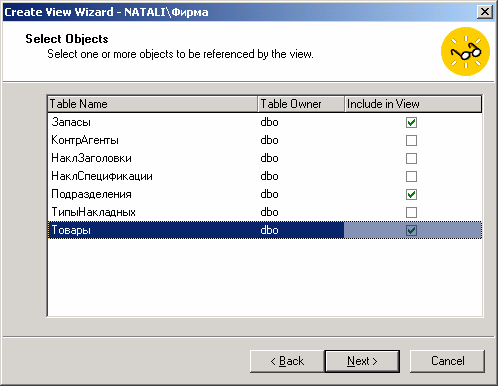Check Include in View for КонтрАгенты

pyautogui.click(x=411, y=140)
